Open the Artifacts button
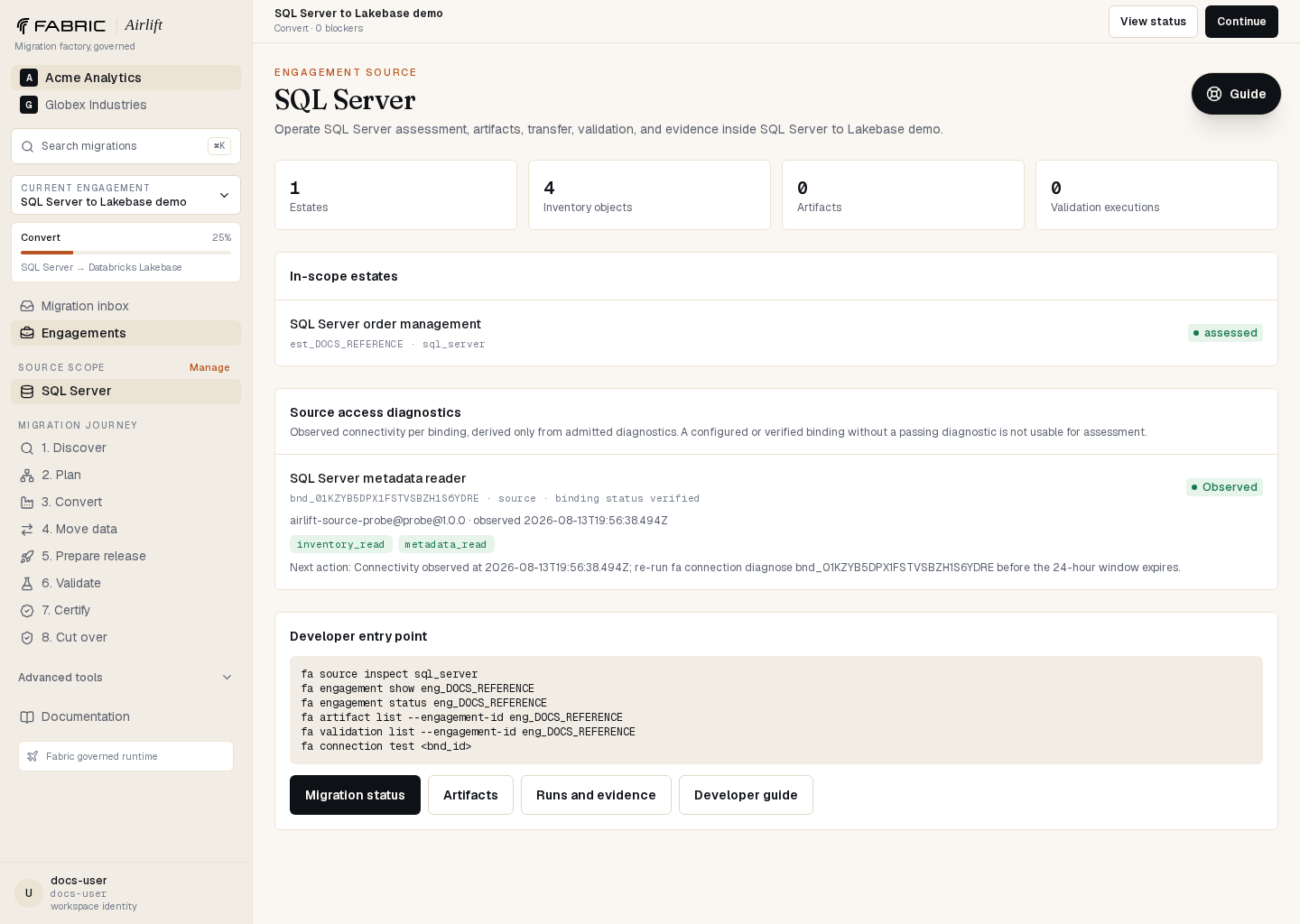Image resolution: width=1300 pixels, height=924 pixels. coord(470,795)
